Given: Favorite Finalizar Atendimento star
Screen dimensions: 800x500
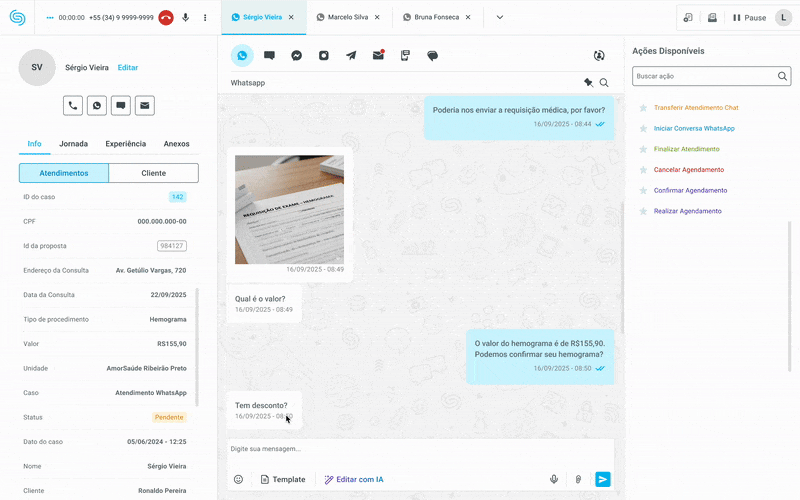Looking at the screenshot, I should [x=643, y=149].
